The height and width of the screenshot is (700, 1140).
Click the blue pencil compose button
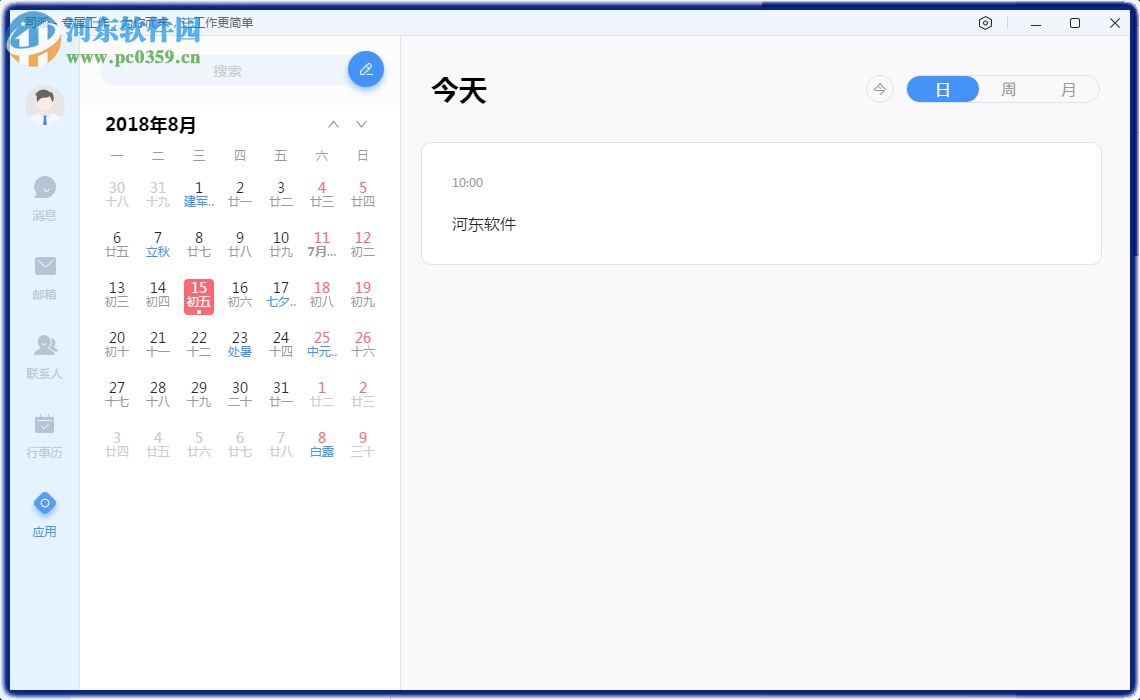tap(366, 69)
